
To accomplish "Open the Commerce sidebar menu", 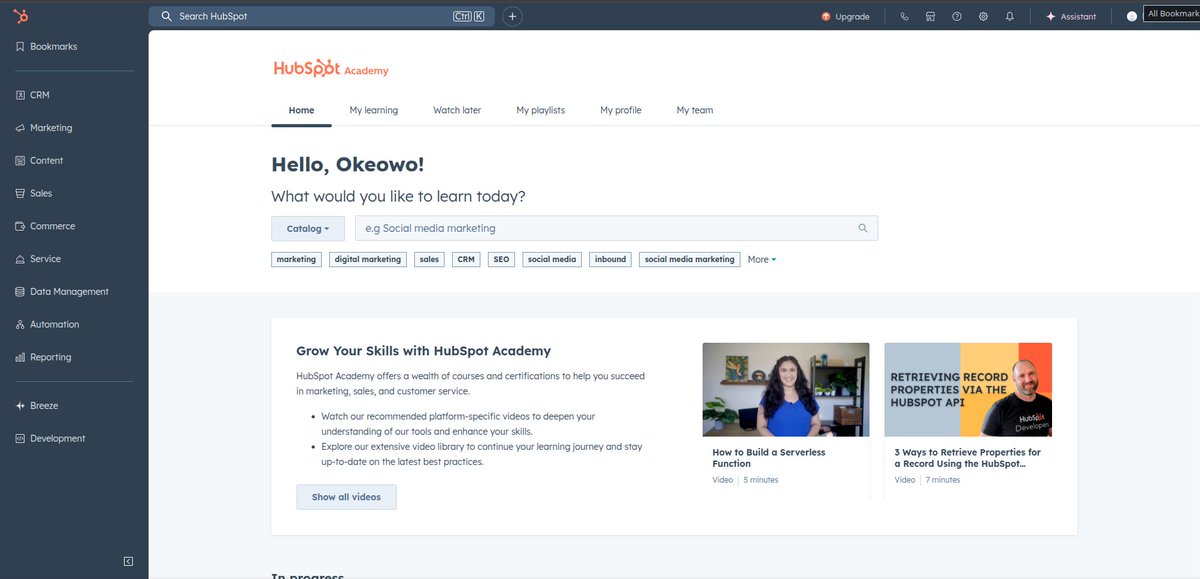I will [46, 226].
